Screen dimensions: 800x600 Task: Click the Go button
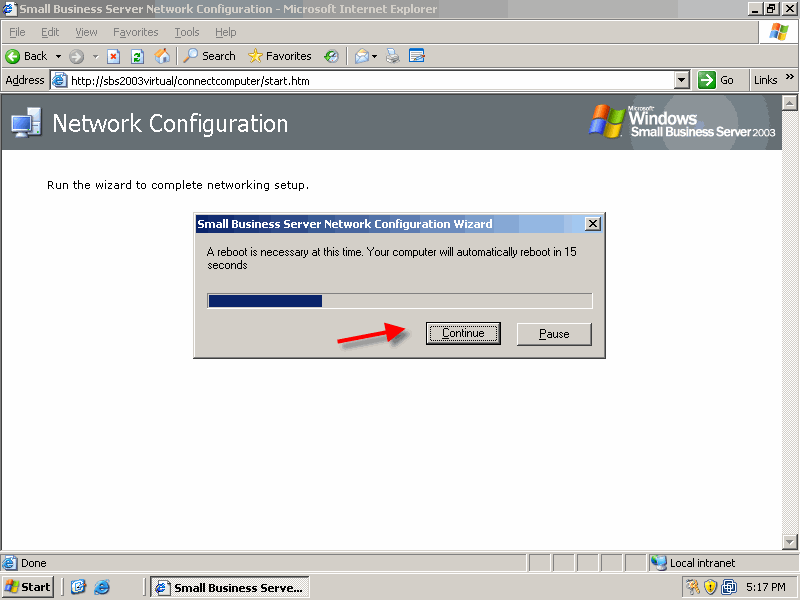[716, 80]
